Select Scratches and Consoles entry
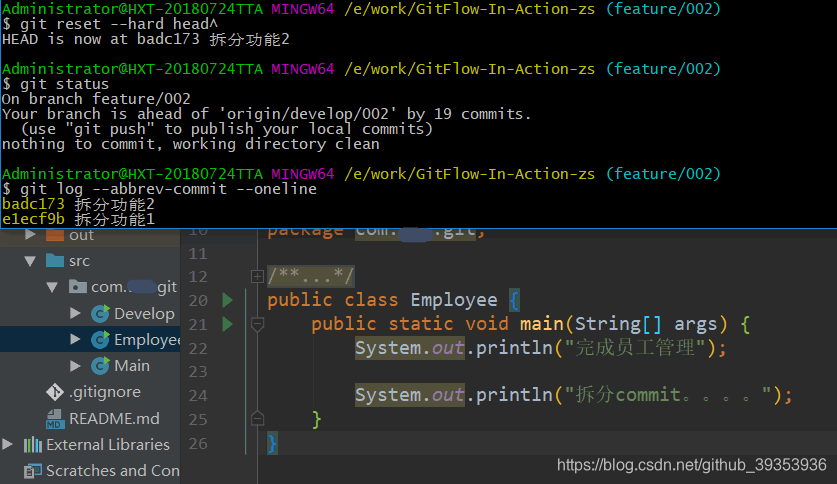 [113, 471]
